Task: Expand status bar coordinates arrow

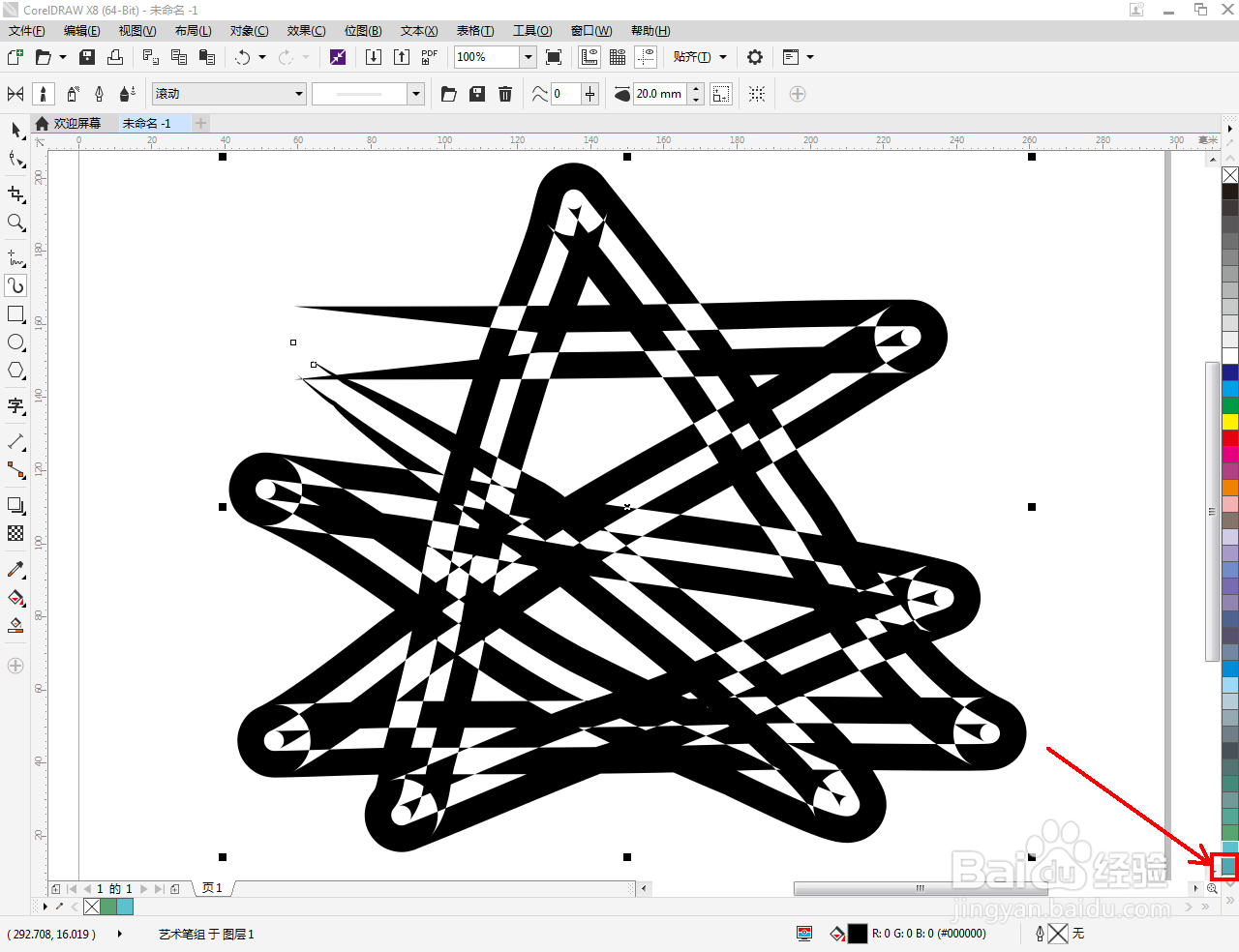Action: click(x=120, y=934)
